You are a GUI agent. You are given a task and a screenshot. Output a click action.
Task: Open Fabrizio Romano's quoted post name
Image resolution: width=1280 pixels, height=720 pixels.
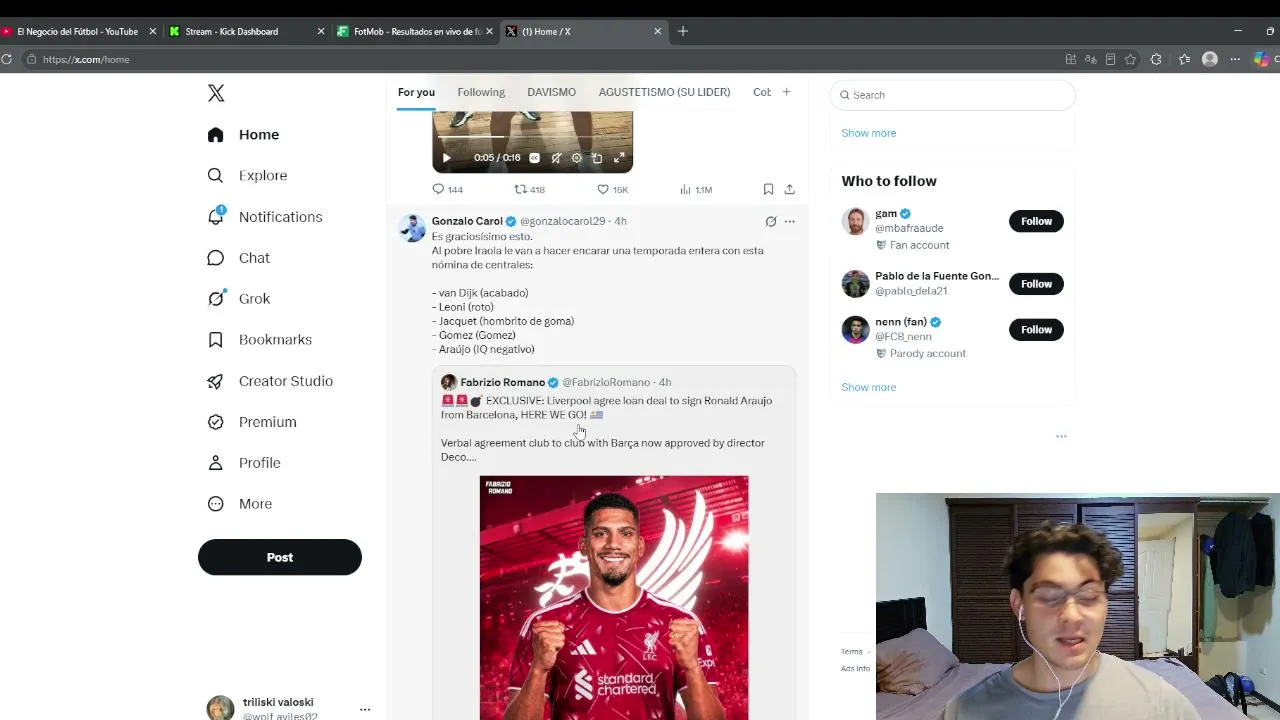pyautogui.click(x=502, y=382)
